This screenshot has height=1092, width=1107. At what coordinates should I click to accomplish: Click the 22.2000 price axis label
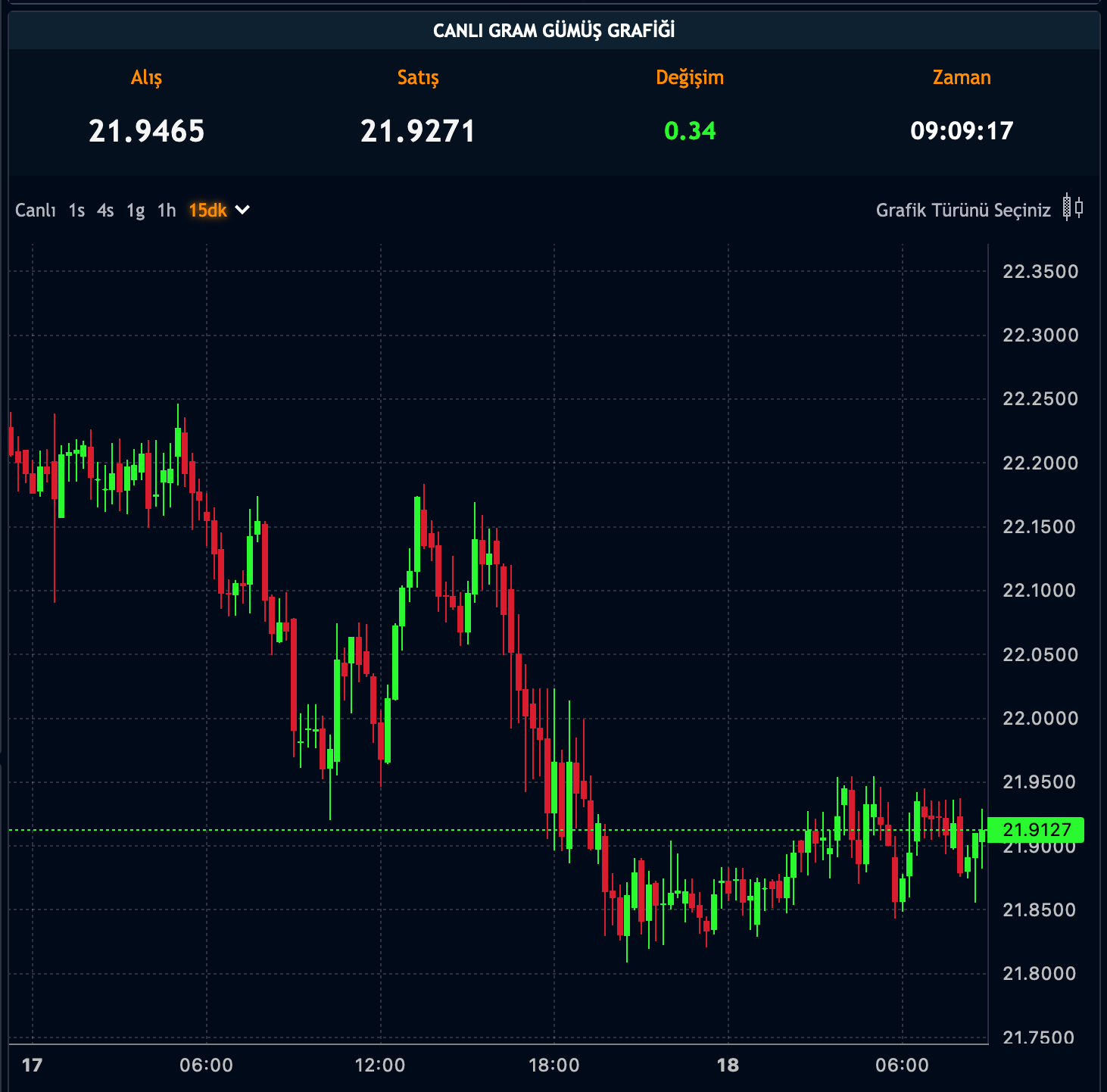1040,463
